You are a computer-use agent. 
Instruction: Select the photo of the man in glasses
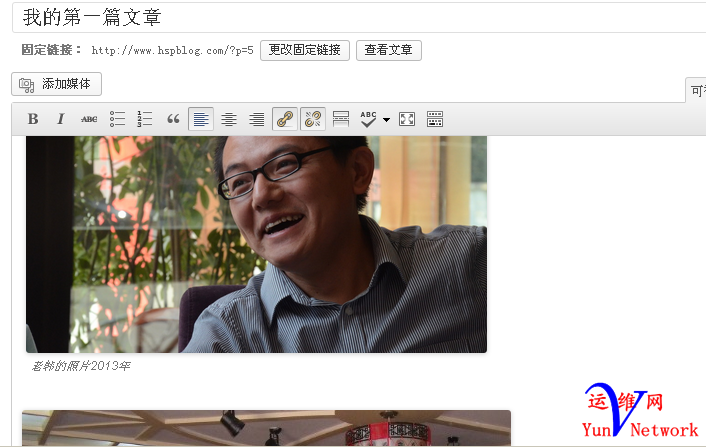256,244
